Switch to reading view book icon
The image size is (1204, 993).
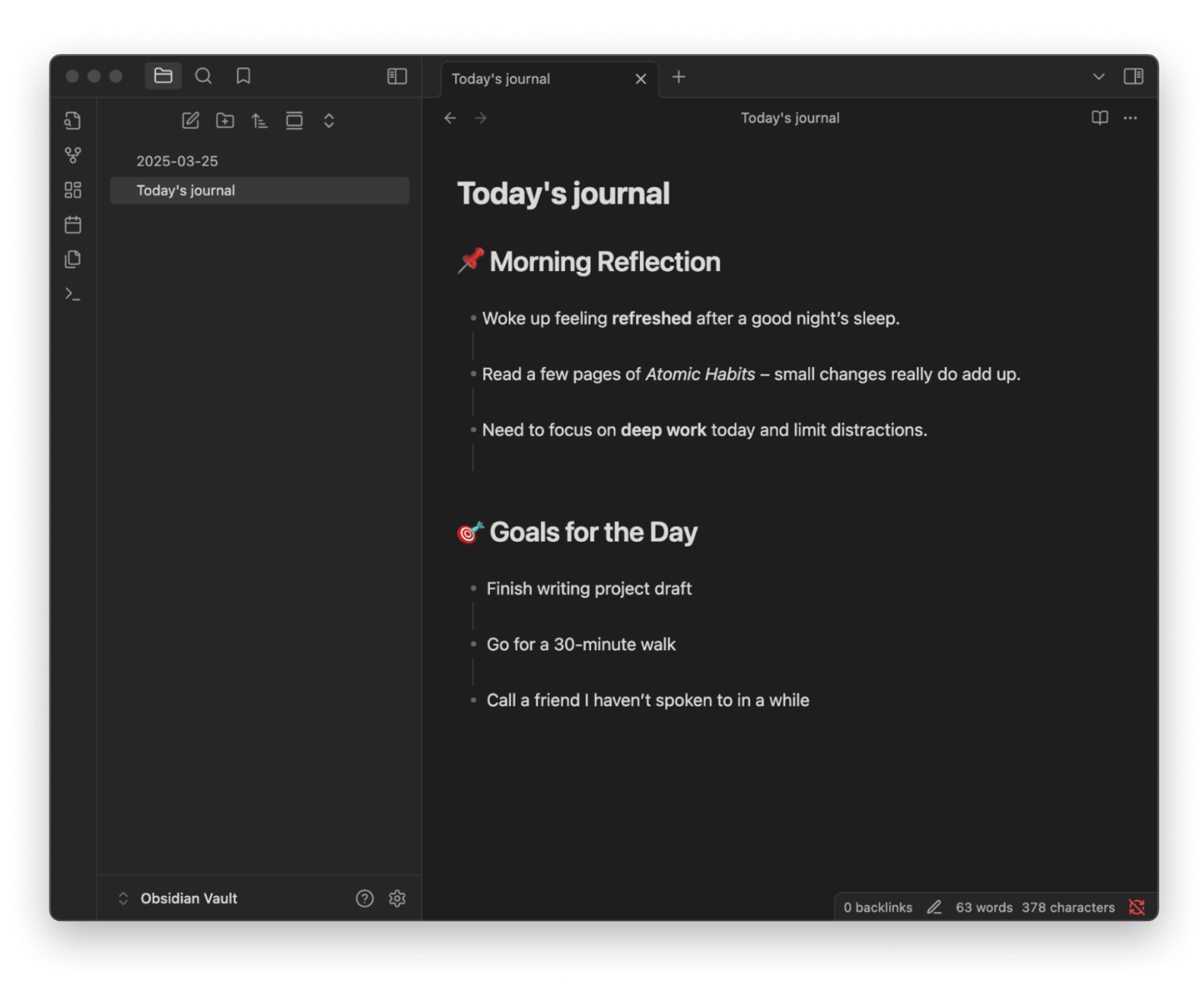click(1099, 117)
